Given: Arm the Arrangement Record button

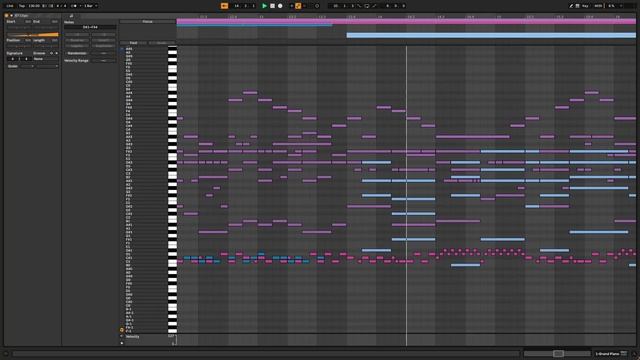Looking at the screenshot, I should coord(280,6).
